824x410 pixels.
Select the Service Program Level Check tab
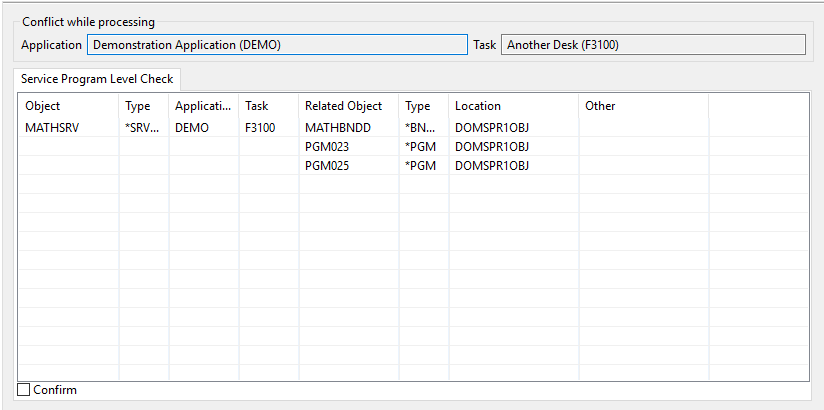[97, 79]
